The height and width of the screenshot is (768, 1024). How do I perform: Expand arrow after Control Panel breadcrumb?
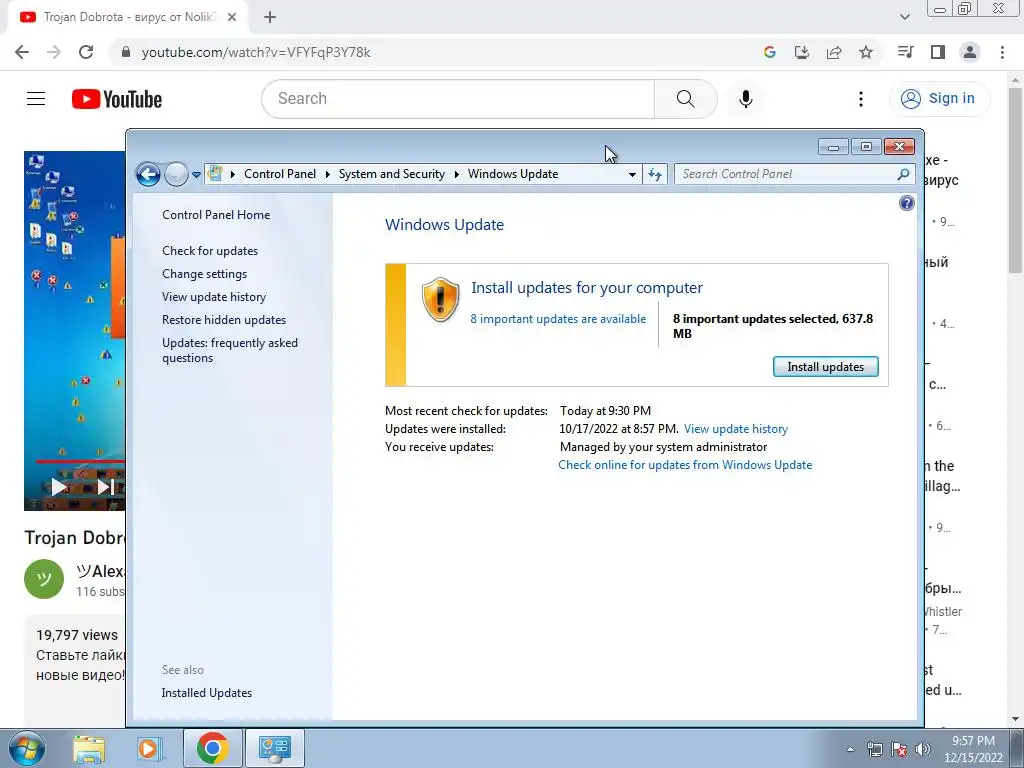click(327, 174)
